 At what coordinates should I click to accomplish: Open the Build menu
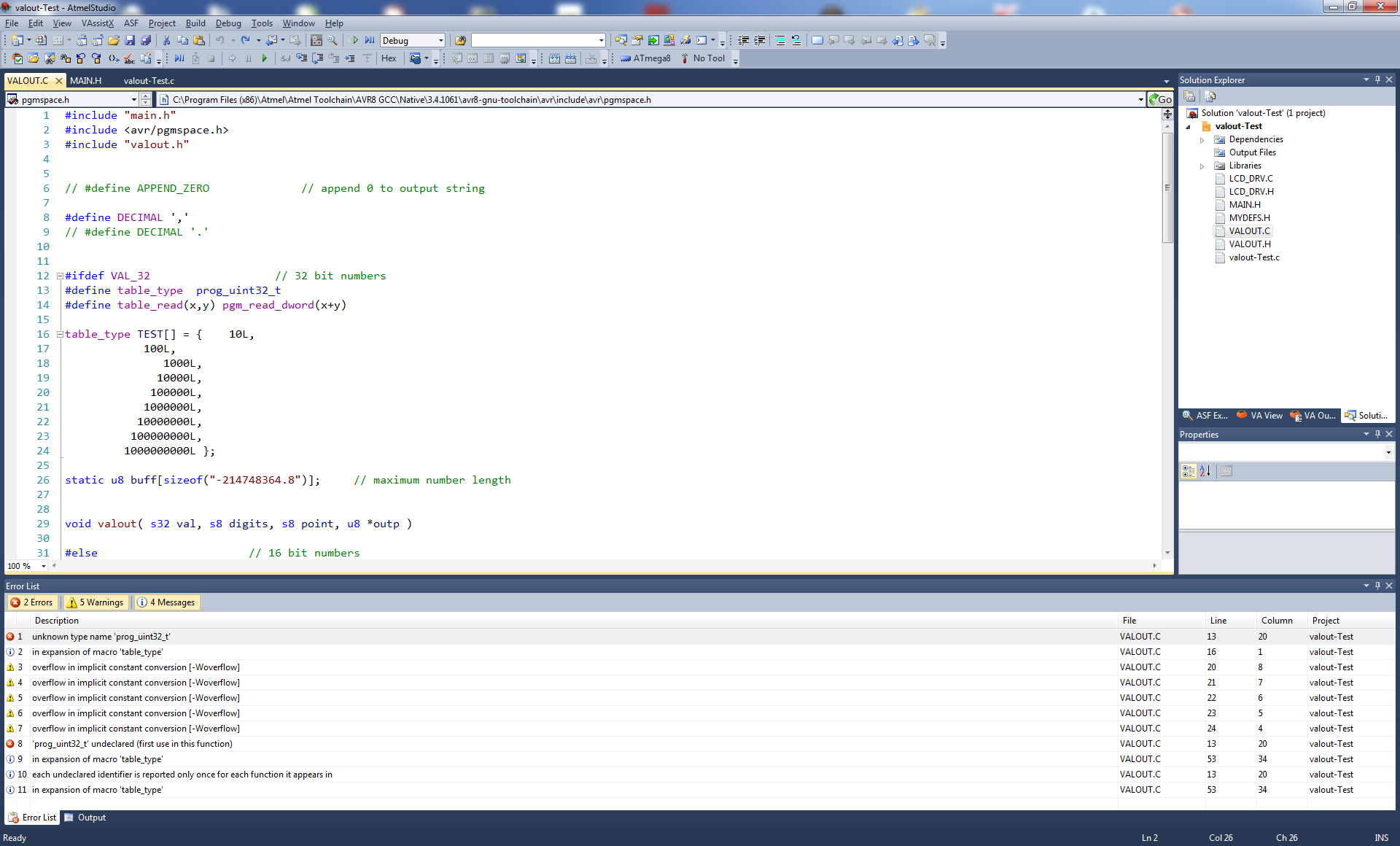point(195,23)
